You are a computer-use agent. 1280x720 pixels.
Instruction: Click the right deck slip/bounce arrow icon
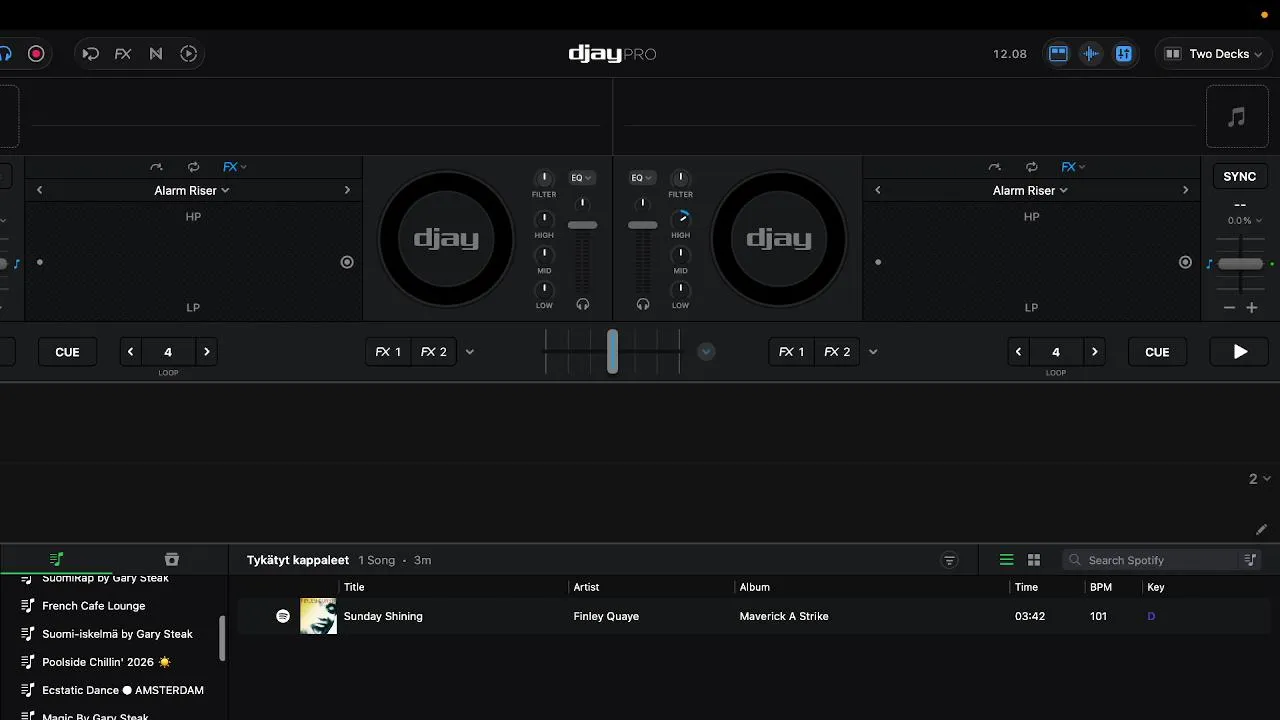click(994, 167)
